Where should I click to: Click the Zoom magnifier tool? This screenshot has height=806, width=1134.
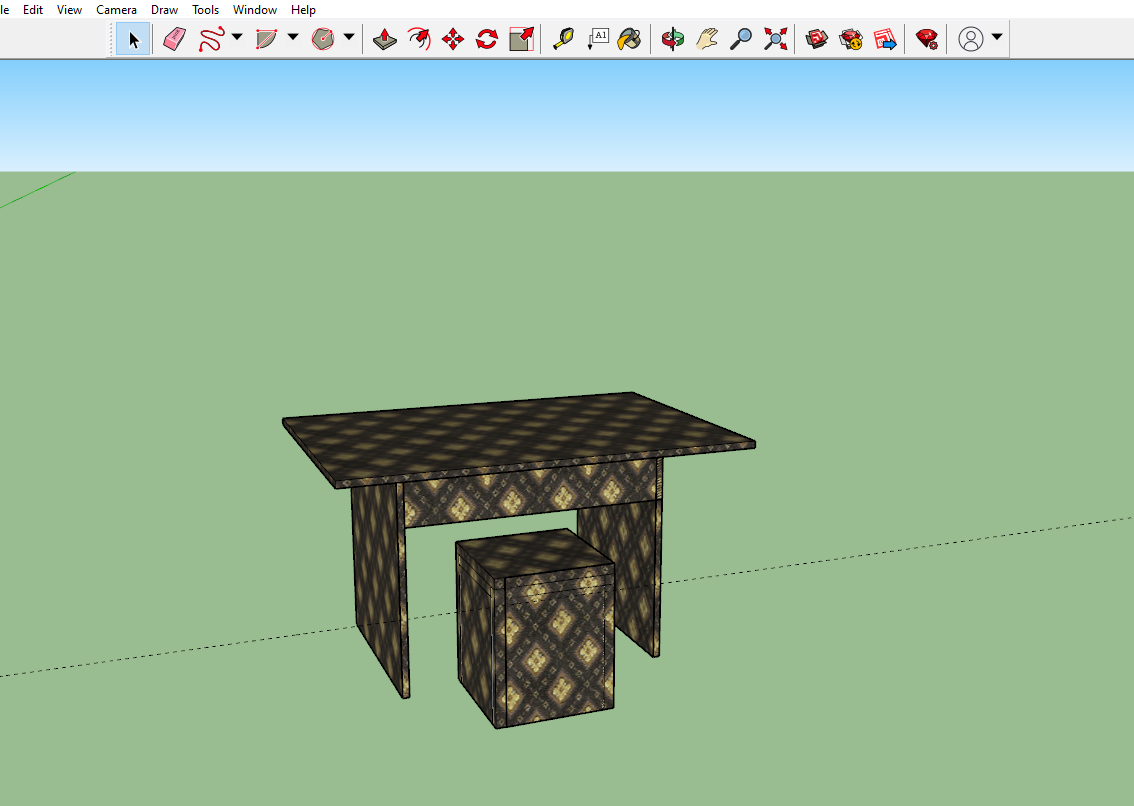click(741, 39)
